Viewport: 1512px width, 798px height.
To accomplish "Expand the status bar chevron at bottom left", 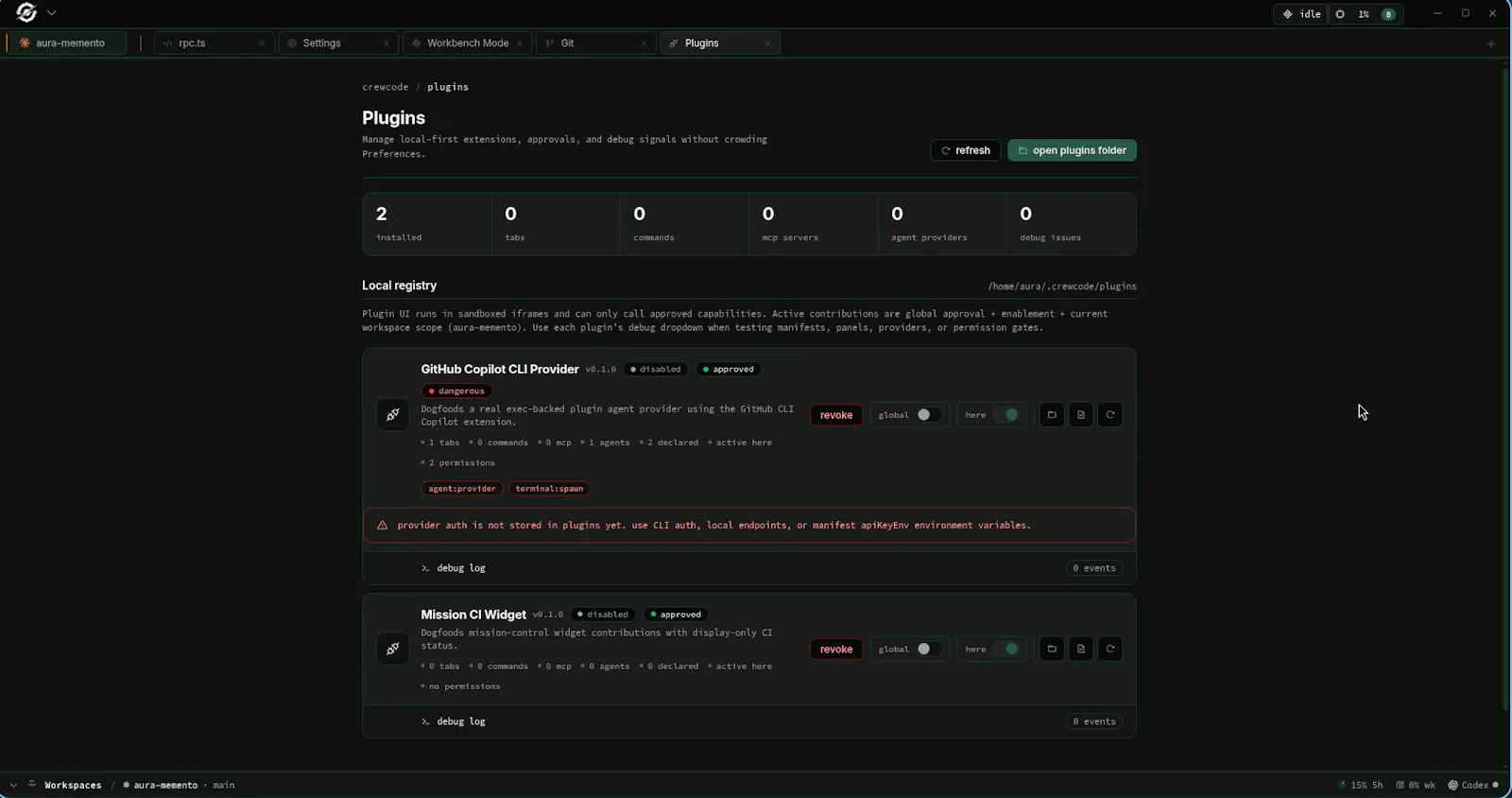I will (13, 786).
